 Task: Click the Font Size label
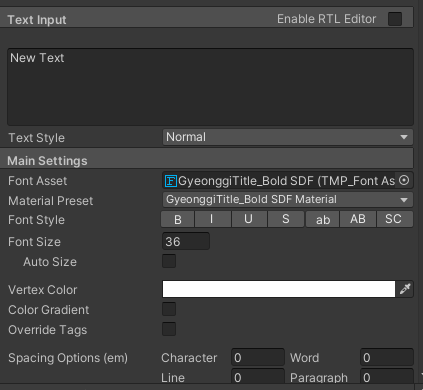[34, 242]
